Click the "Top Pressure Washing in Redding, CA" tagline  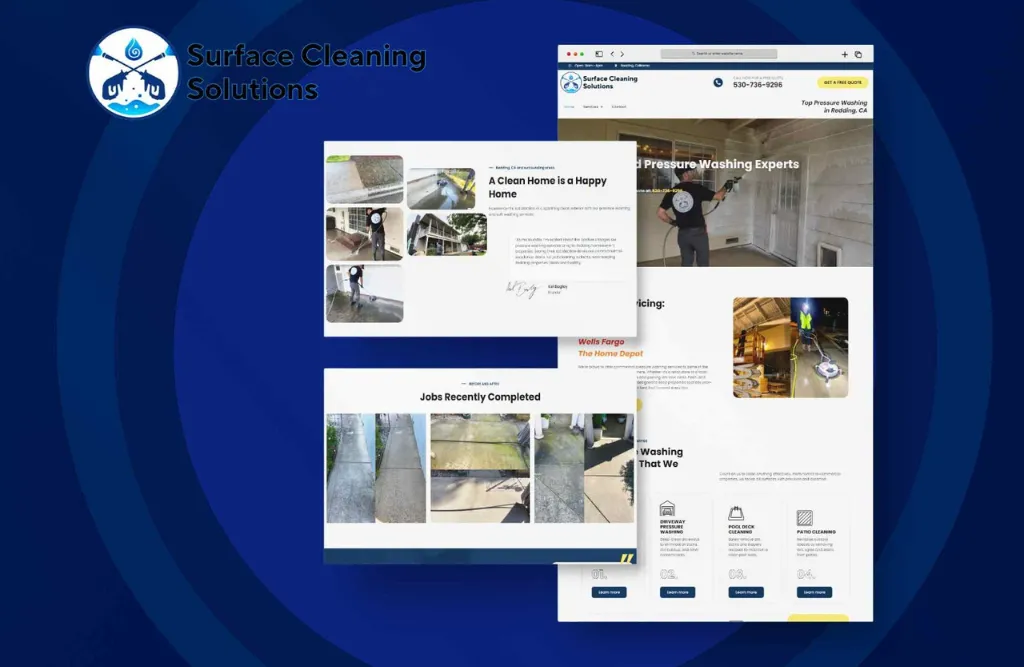point(834,106)
